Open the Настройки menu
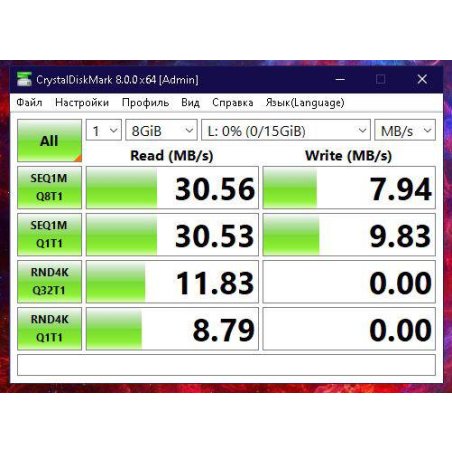The width and height of the screenshot is (452, 452). [x=82, y=102]
